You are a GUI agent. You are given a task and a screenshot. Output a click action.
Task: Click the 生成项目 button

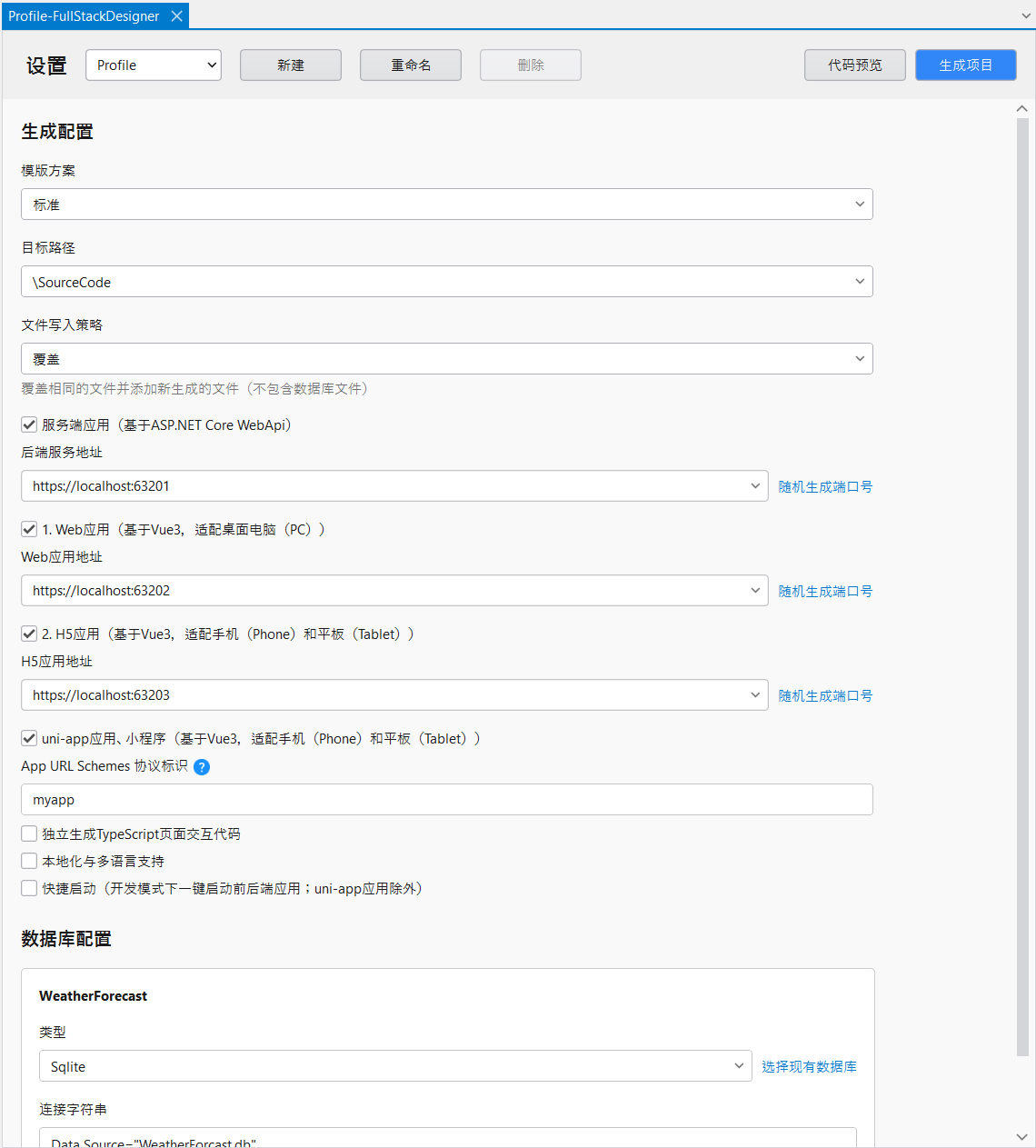(x=965, y=65)
